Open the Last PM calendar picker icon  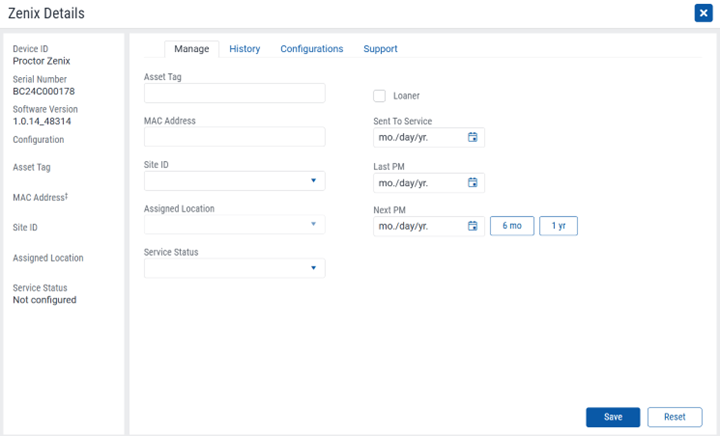coord(472,183)
